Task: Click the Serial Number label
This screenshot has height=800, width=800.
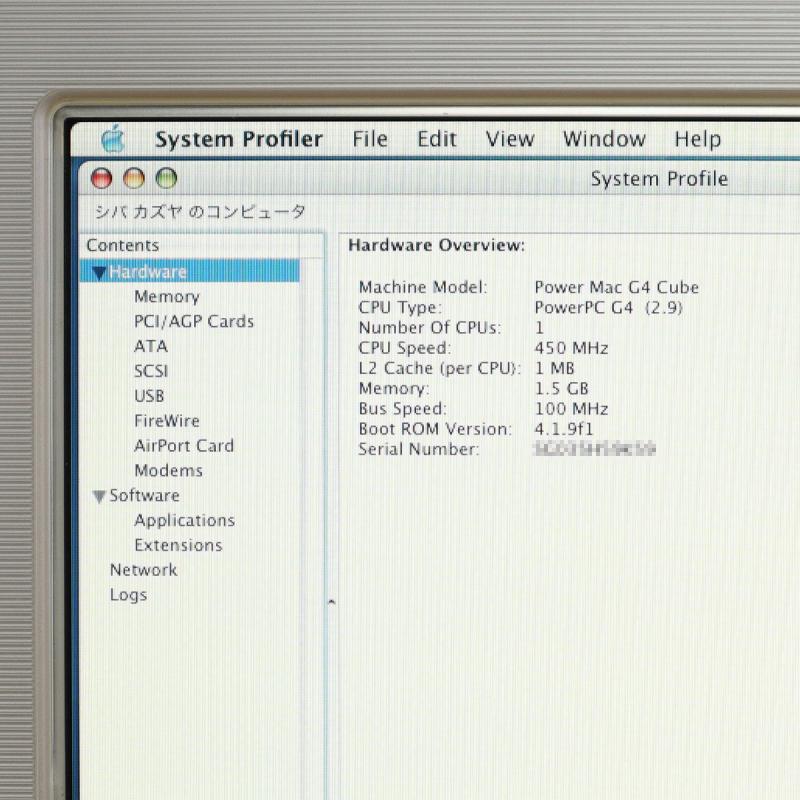Action: pyautogui.click(x=419, y=449)
